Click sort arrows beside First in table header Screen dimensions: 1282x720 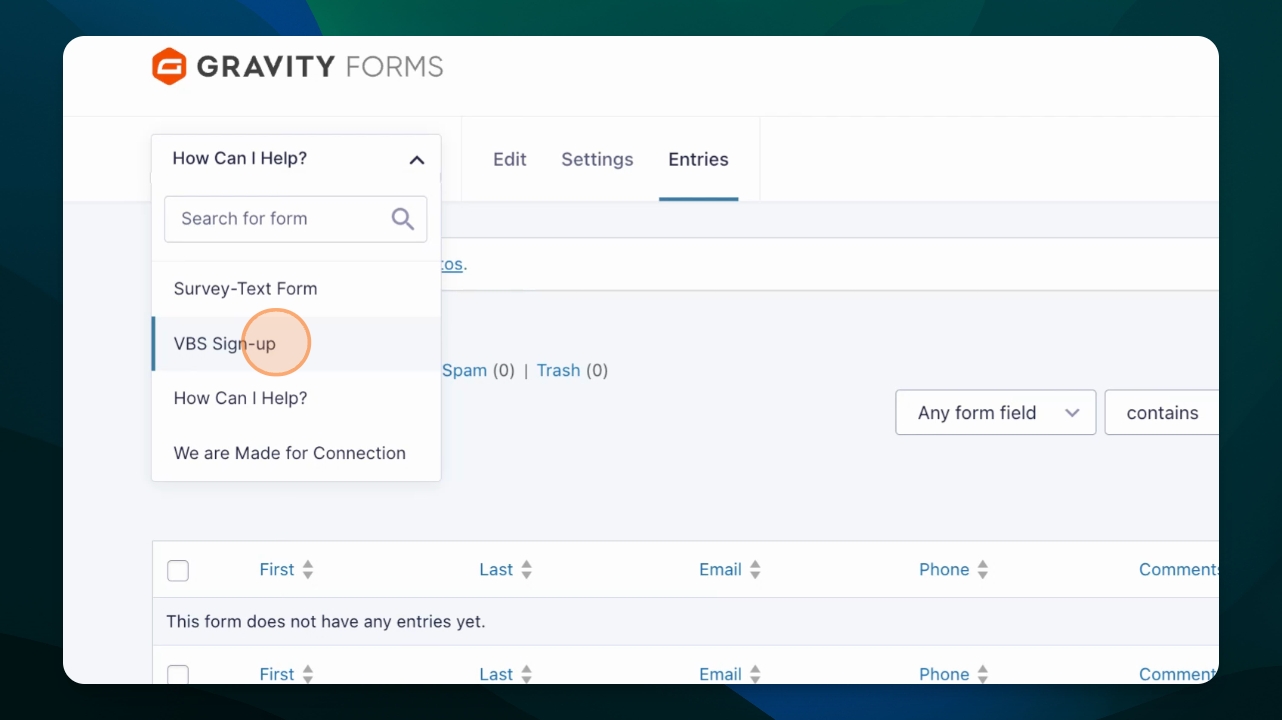(x=308, y=570)
